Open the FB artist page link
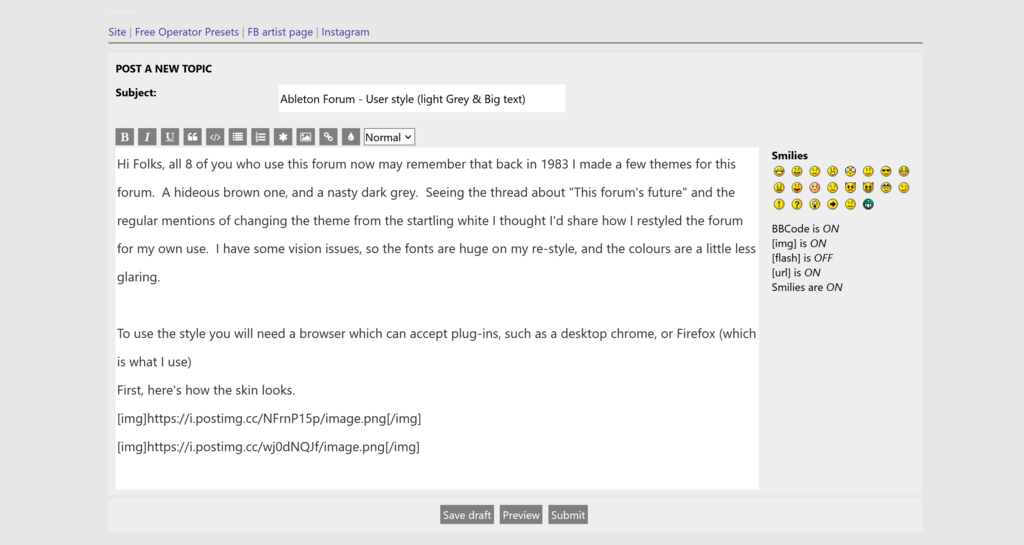 pyautogui.click(x=280, y=32)
